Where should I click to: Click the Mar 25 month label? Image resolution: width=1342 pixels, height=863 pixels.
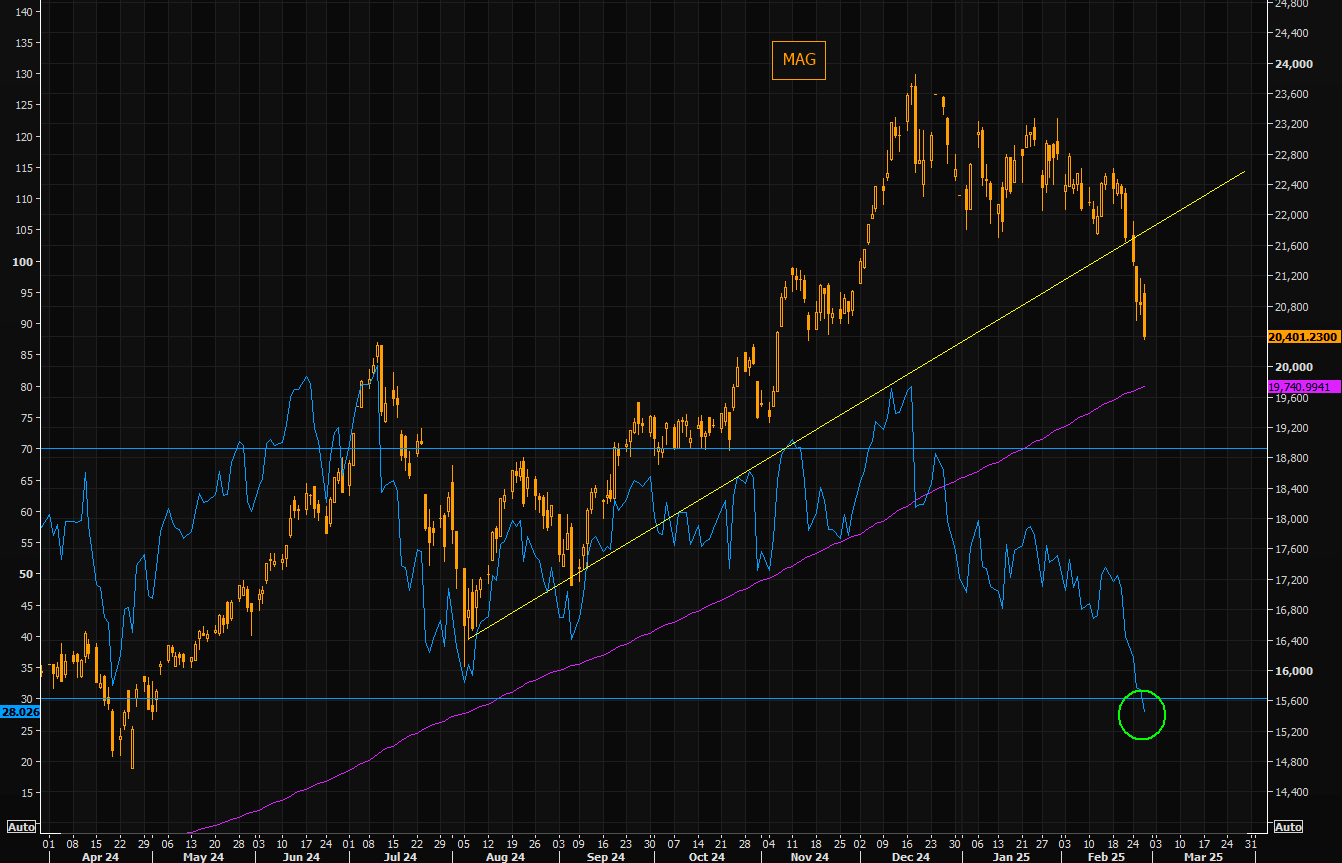1203,857
